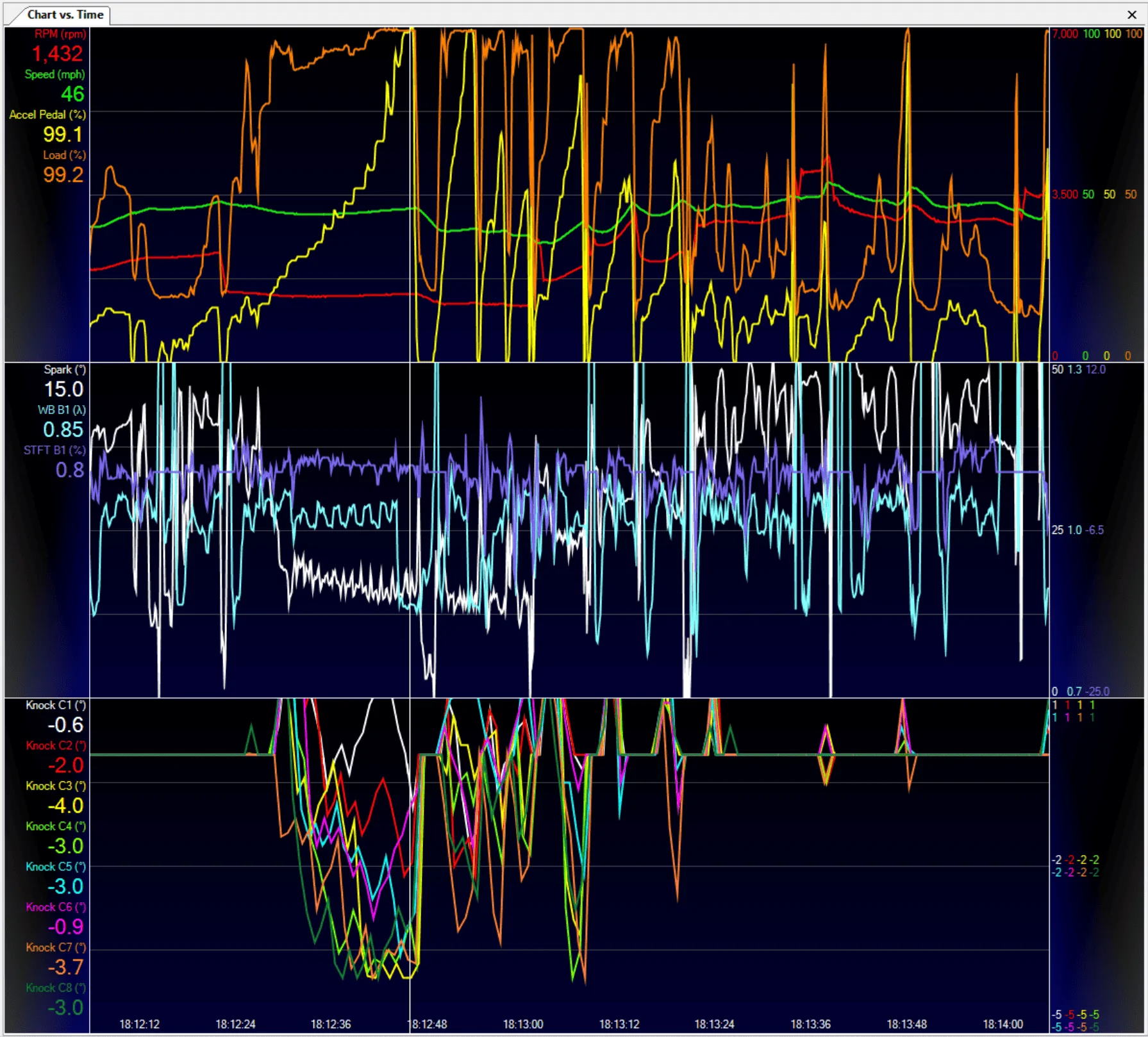Select the WB B1 (λ) label

pos(62,410)
